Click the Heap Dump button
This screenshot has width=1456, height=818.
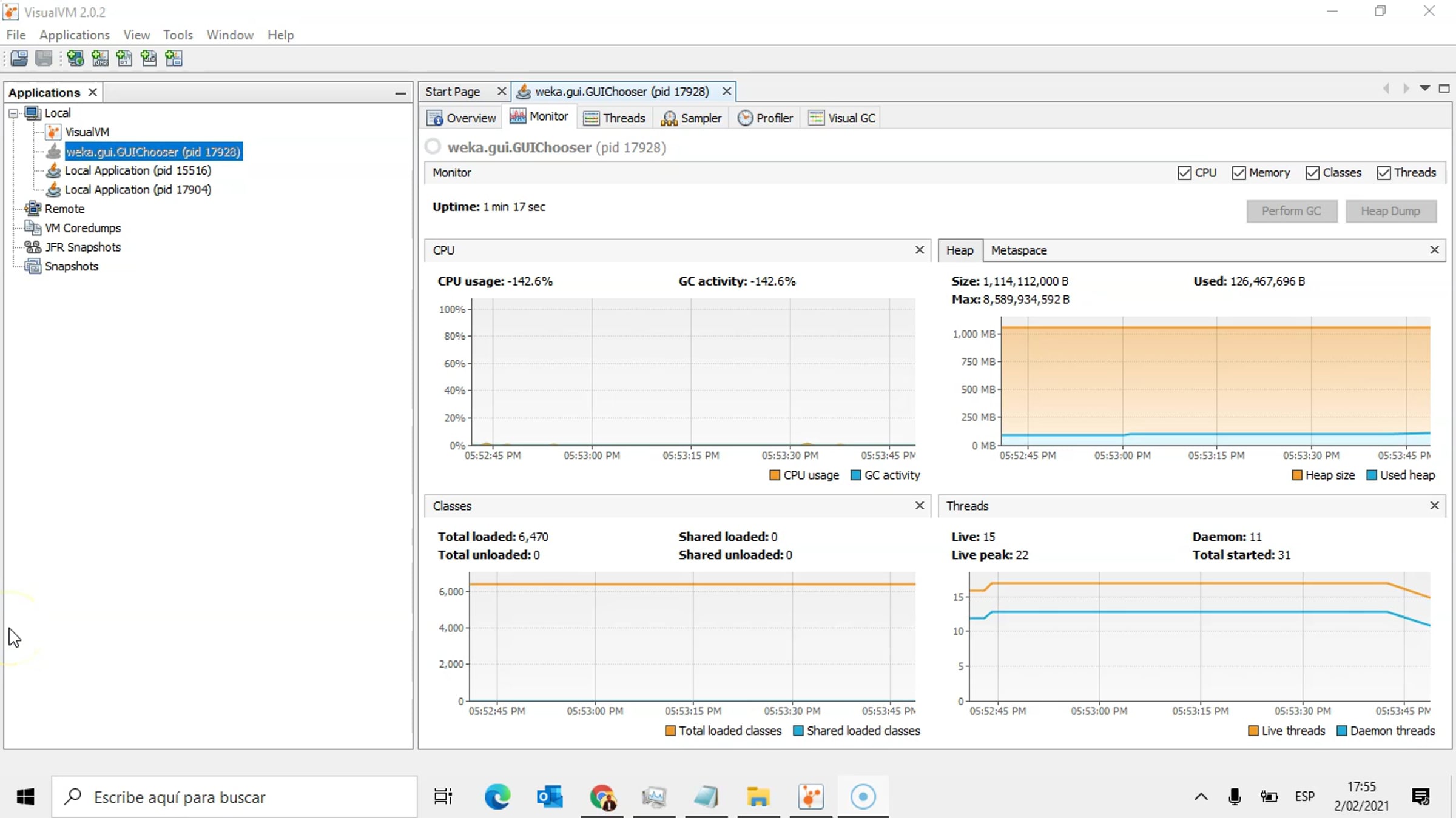pos(1390,211)
